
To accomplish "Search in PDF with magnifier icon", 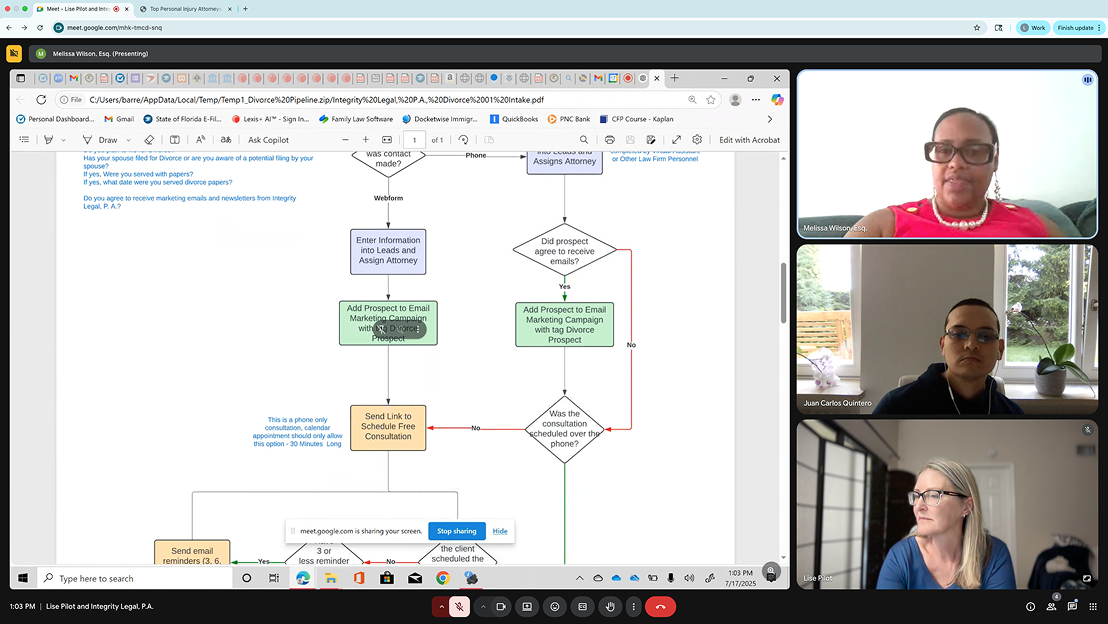I will click(584, 140).
